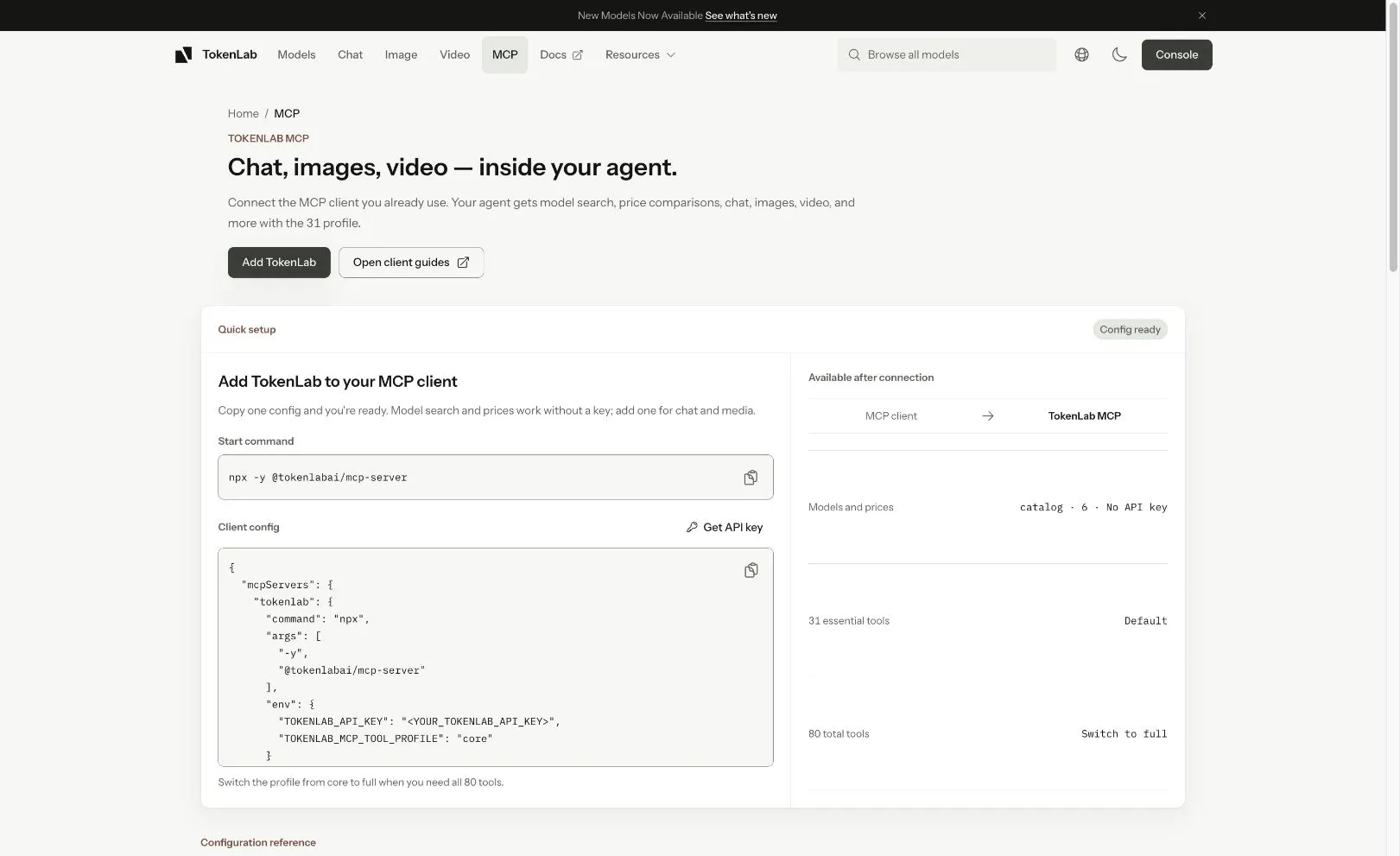Click the key icon beside Get API key

[692, 527]
